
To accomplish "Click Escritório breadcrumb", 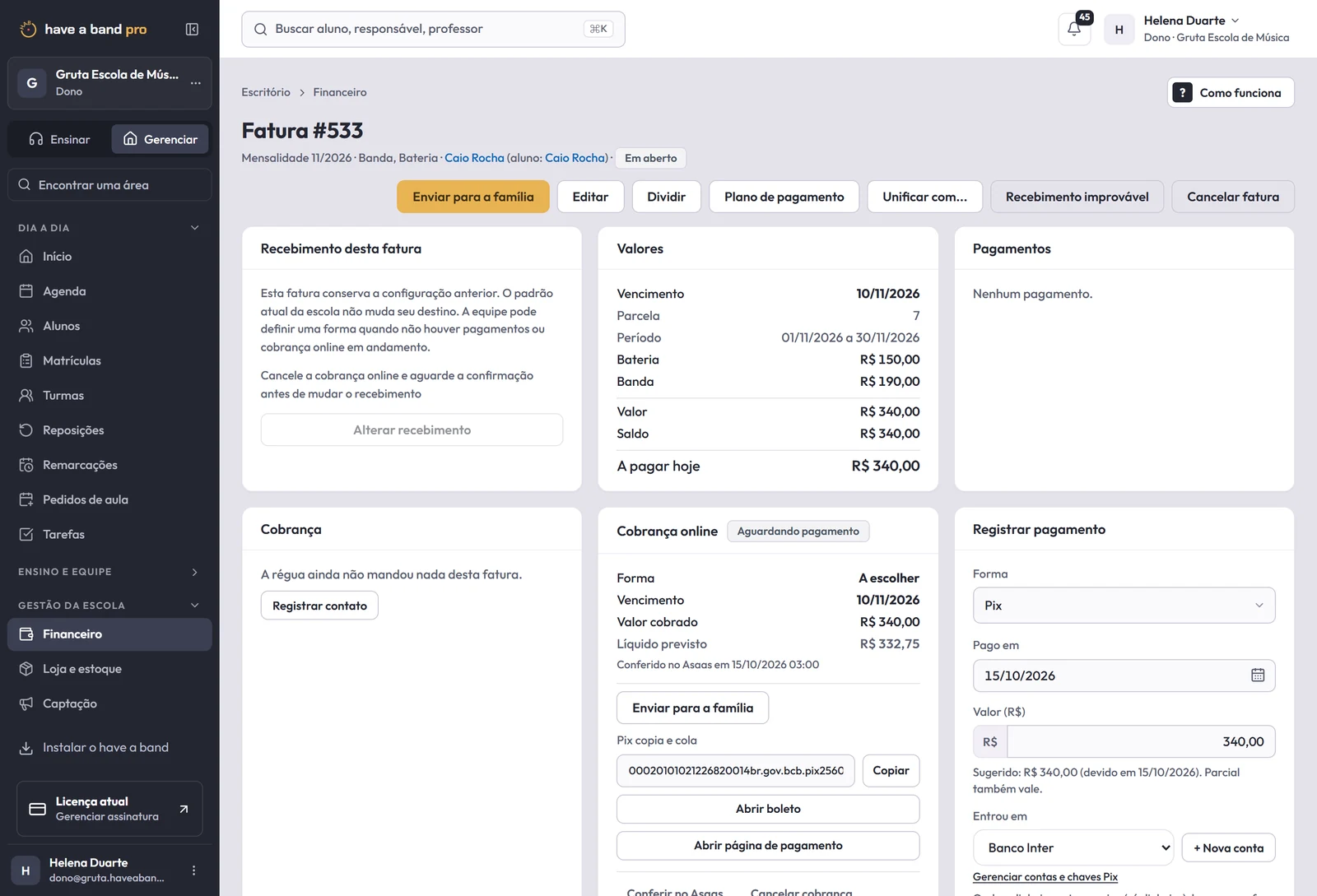I will 266,92.
